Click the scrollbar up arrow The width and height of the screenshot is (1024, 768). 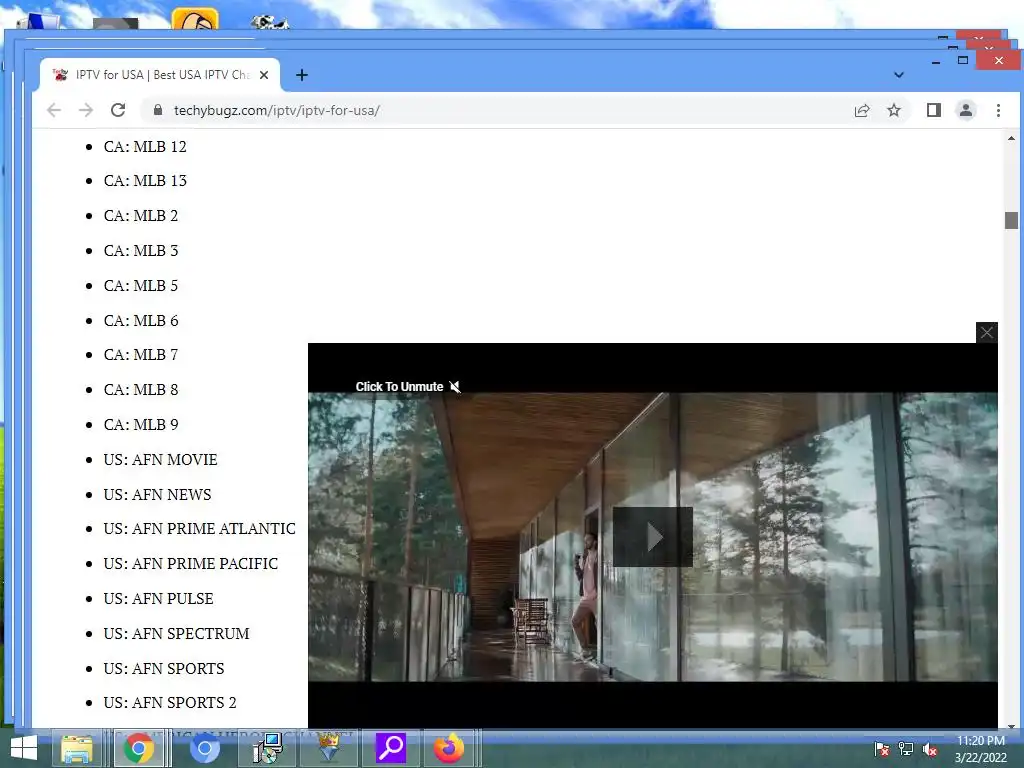(1011, 138)
